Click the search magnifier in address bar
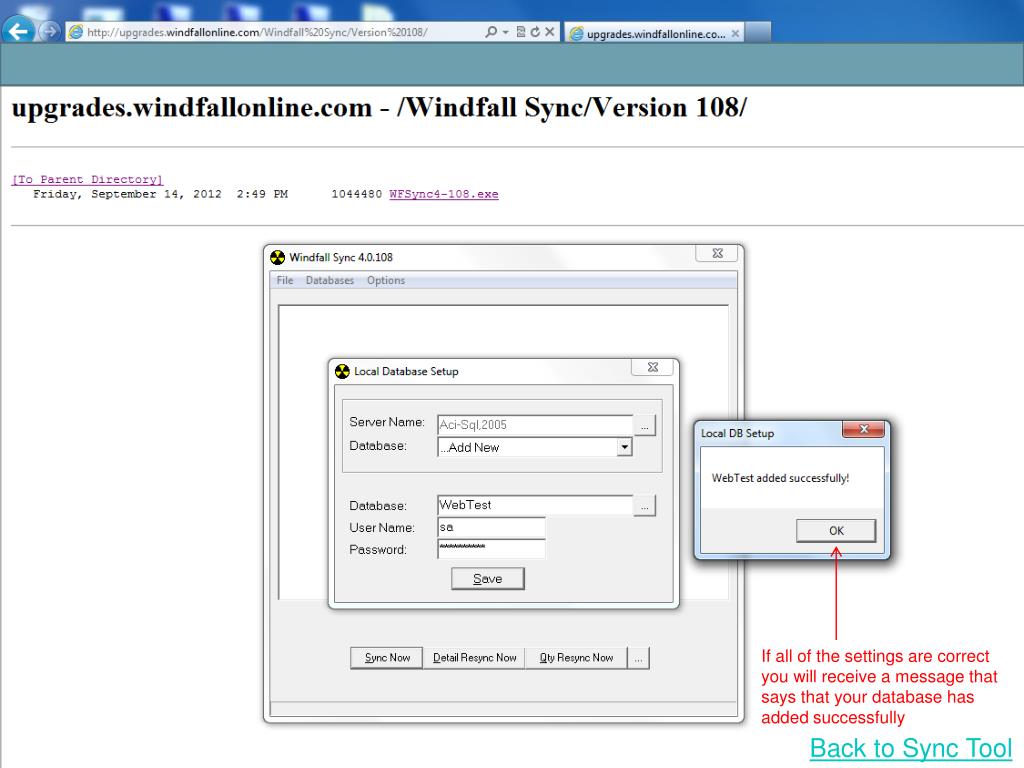The image size is (1024, 768). [x=491, y=32]
